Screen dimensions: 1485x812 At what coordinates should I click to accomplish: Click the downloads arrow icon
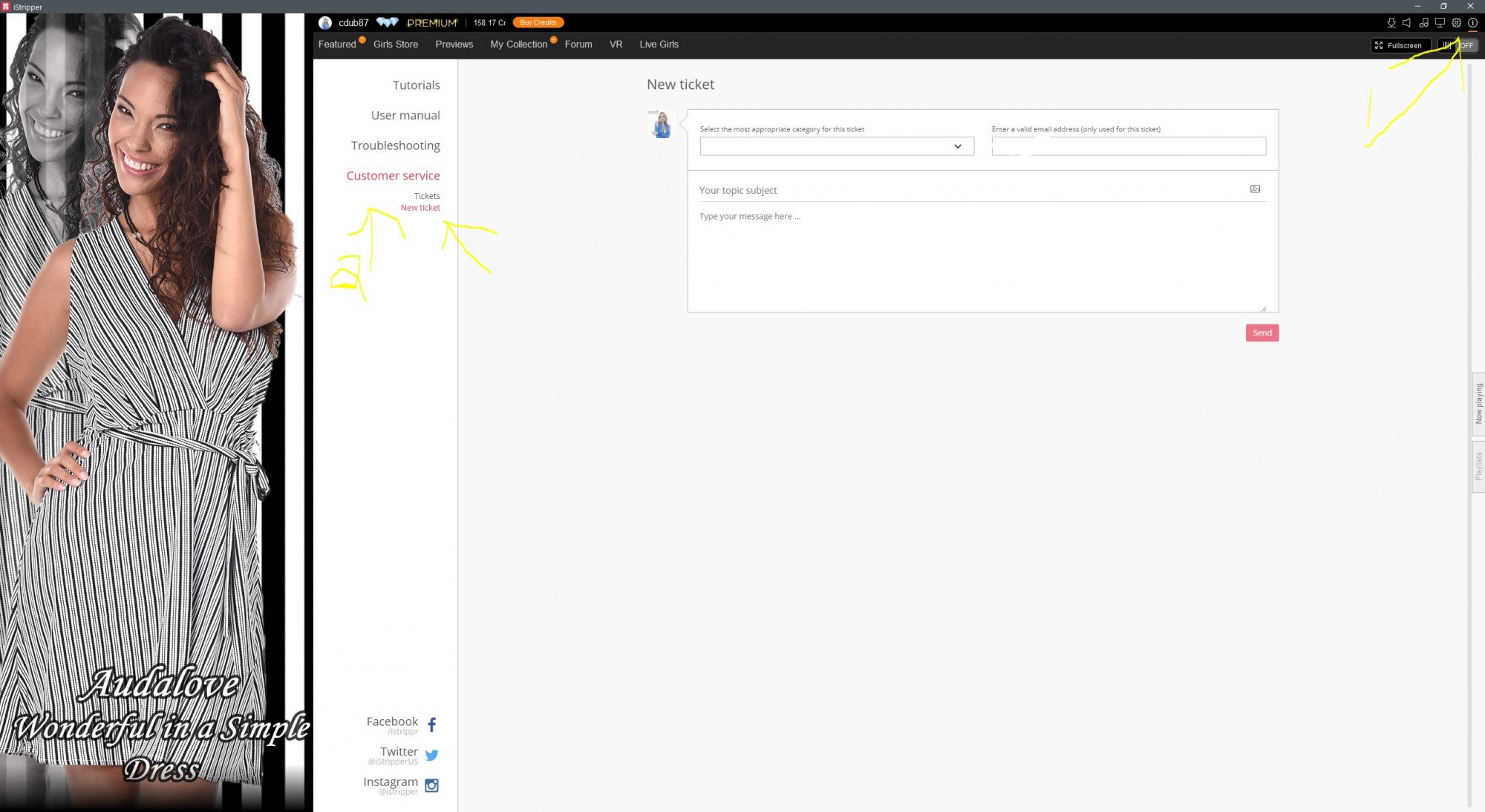tap(1391, 23)
